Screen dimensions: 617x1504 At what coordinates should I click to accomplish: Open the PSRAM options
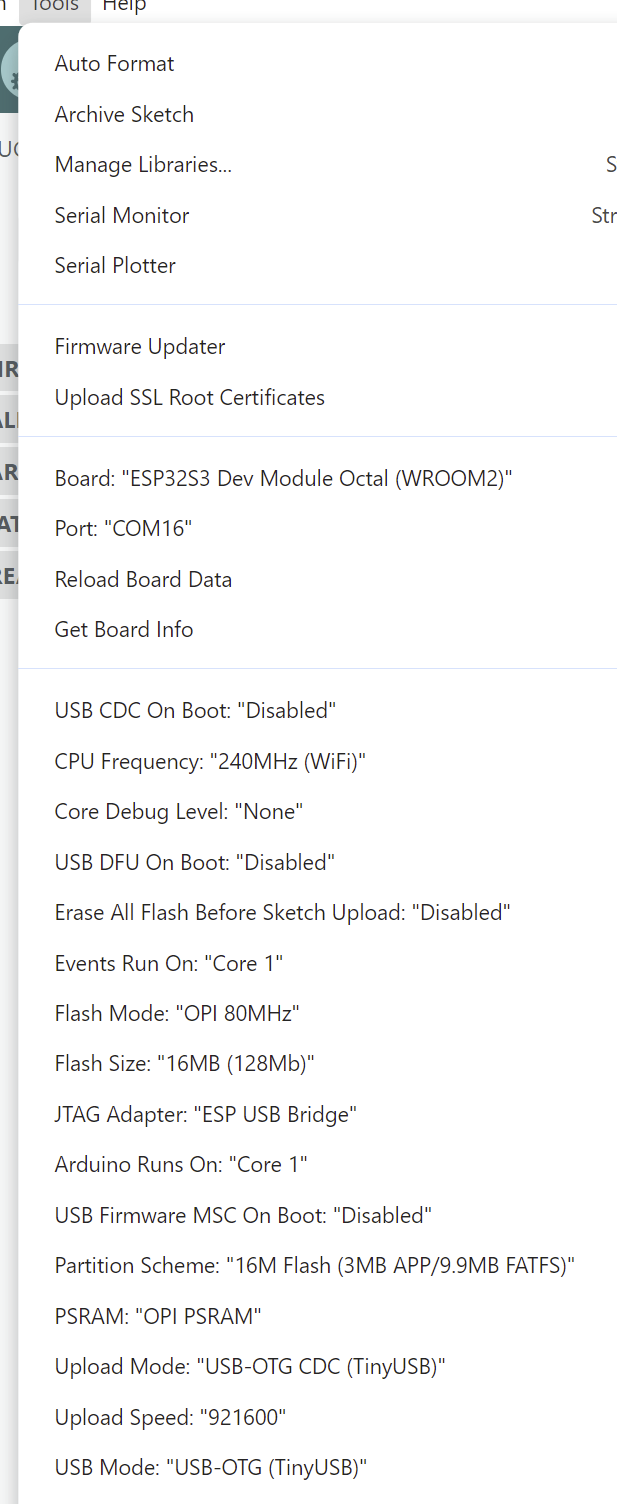tap(158, 1317)
